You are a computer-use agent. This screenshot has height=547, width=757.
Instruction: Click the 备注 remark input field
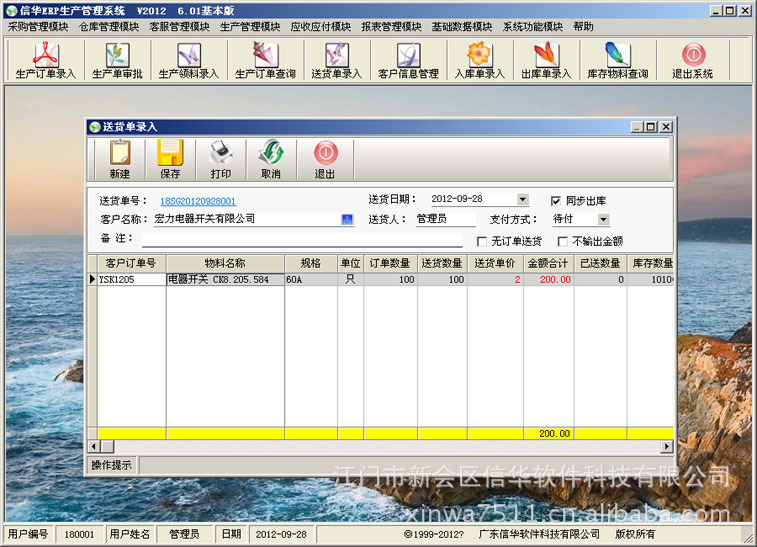(x=302, y=239)
